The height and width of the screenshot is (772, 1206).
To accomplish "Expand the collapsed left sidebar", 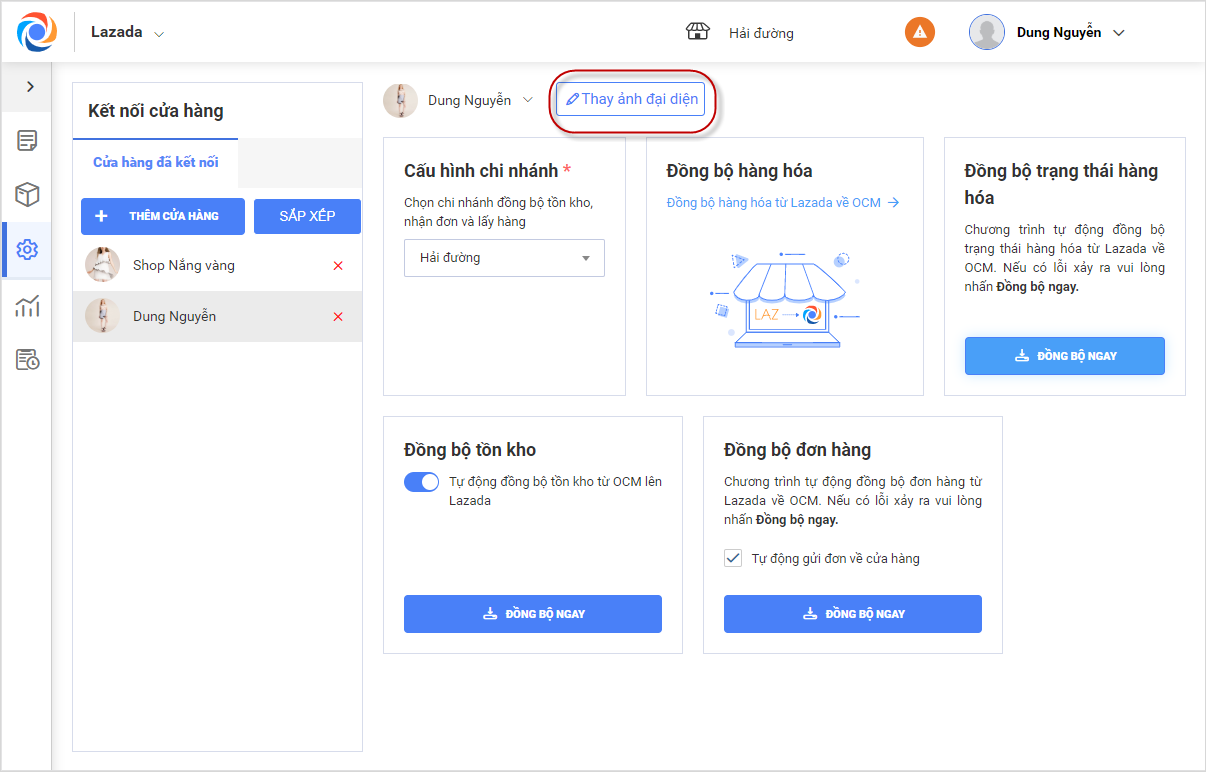I will point(30,87).
